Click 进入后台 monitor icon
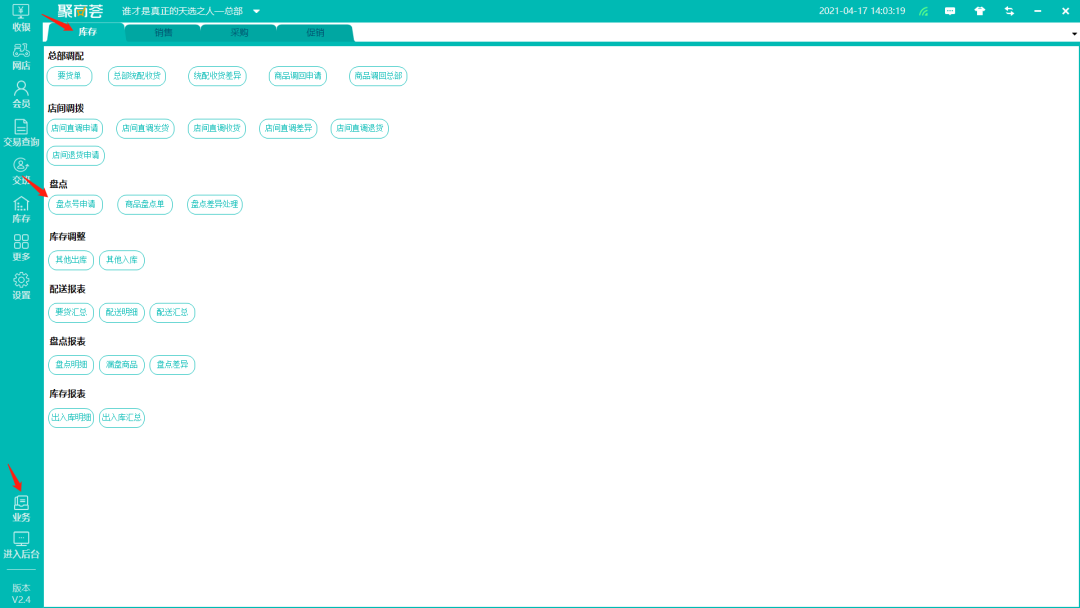Screen dimensions: 1080x608 21,540
